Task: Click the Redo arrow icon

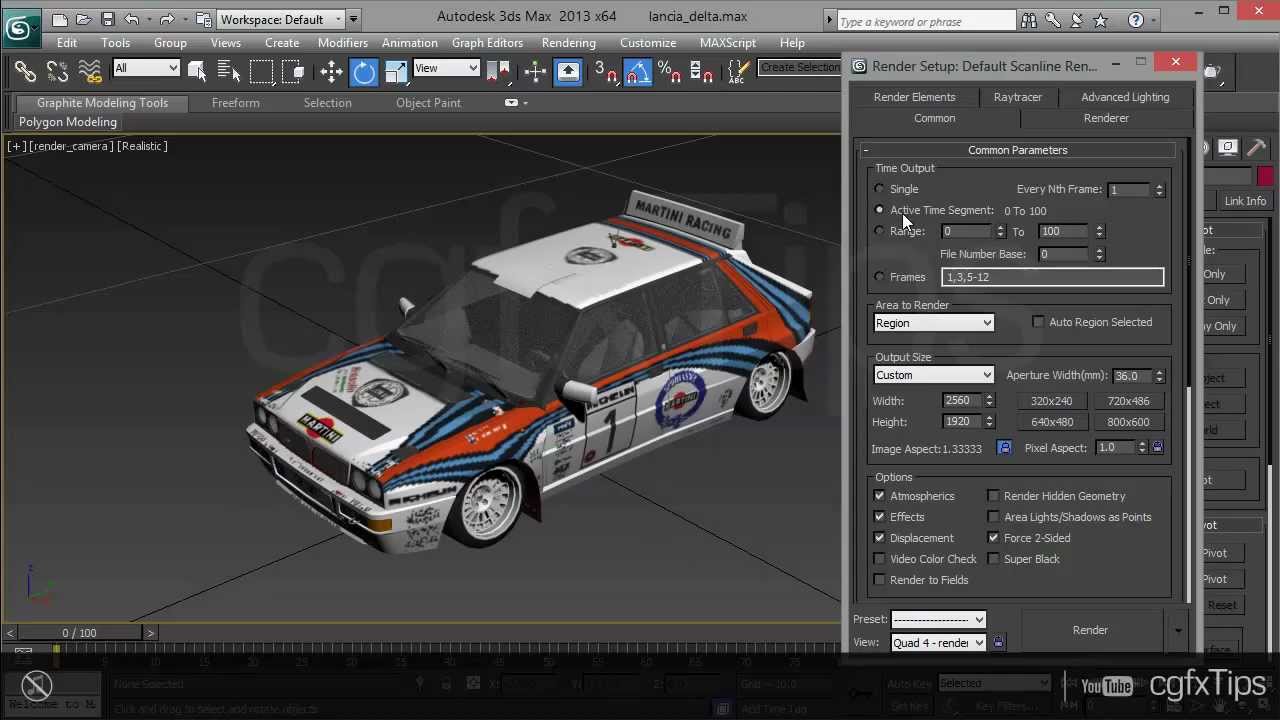Action: click(x=166, y=19)
